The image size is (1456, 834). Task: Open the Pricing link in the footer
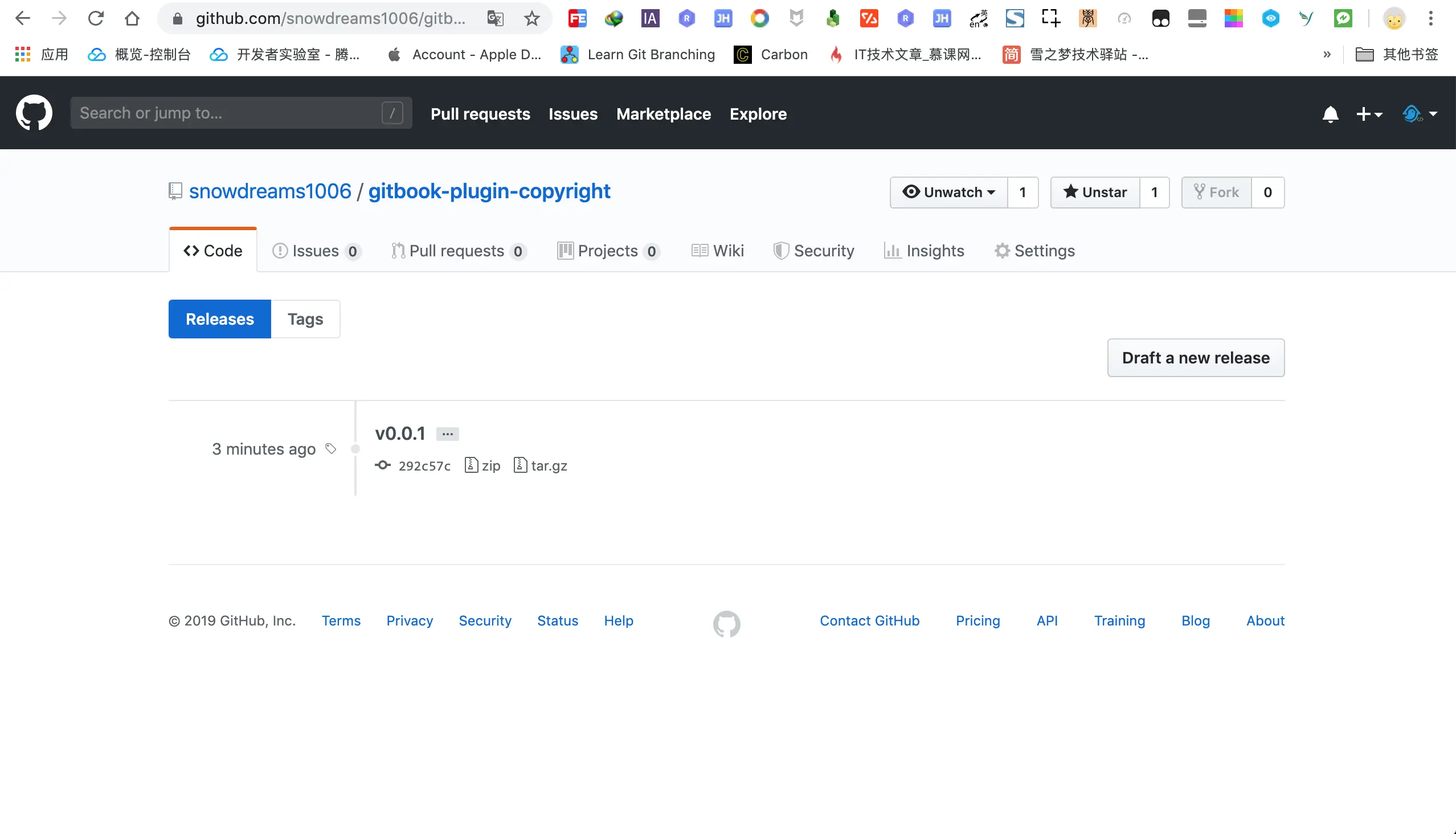pyautogui.click(x=978, y=620)
